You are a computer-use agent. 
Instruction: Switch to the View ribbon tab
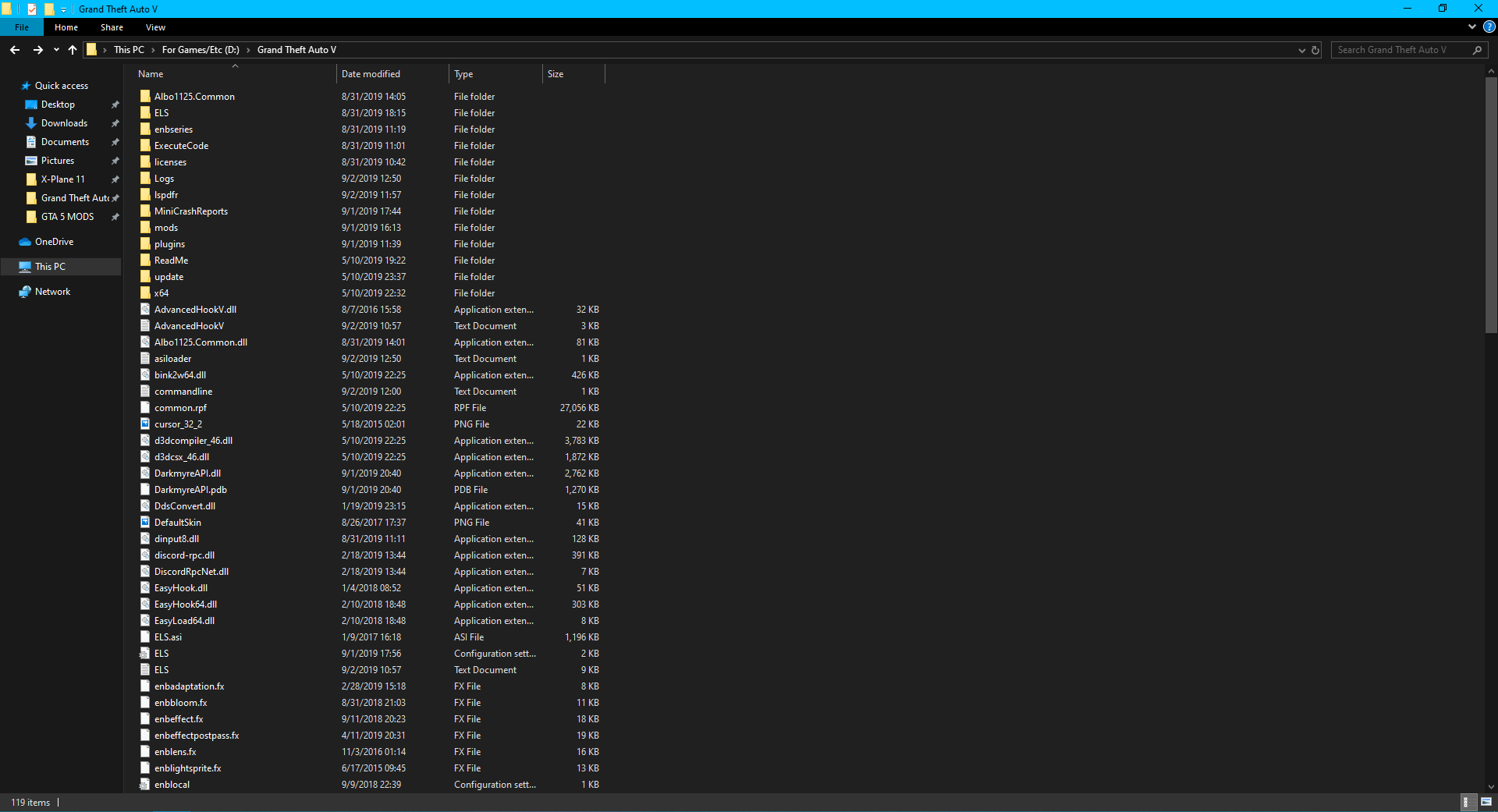[x=155, y=27]
